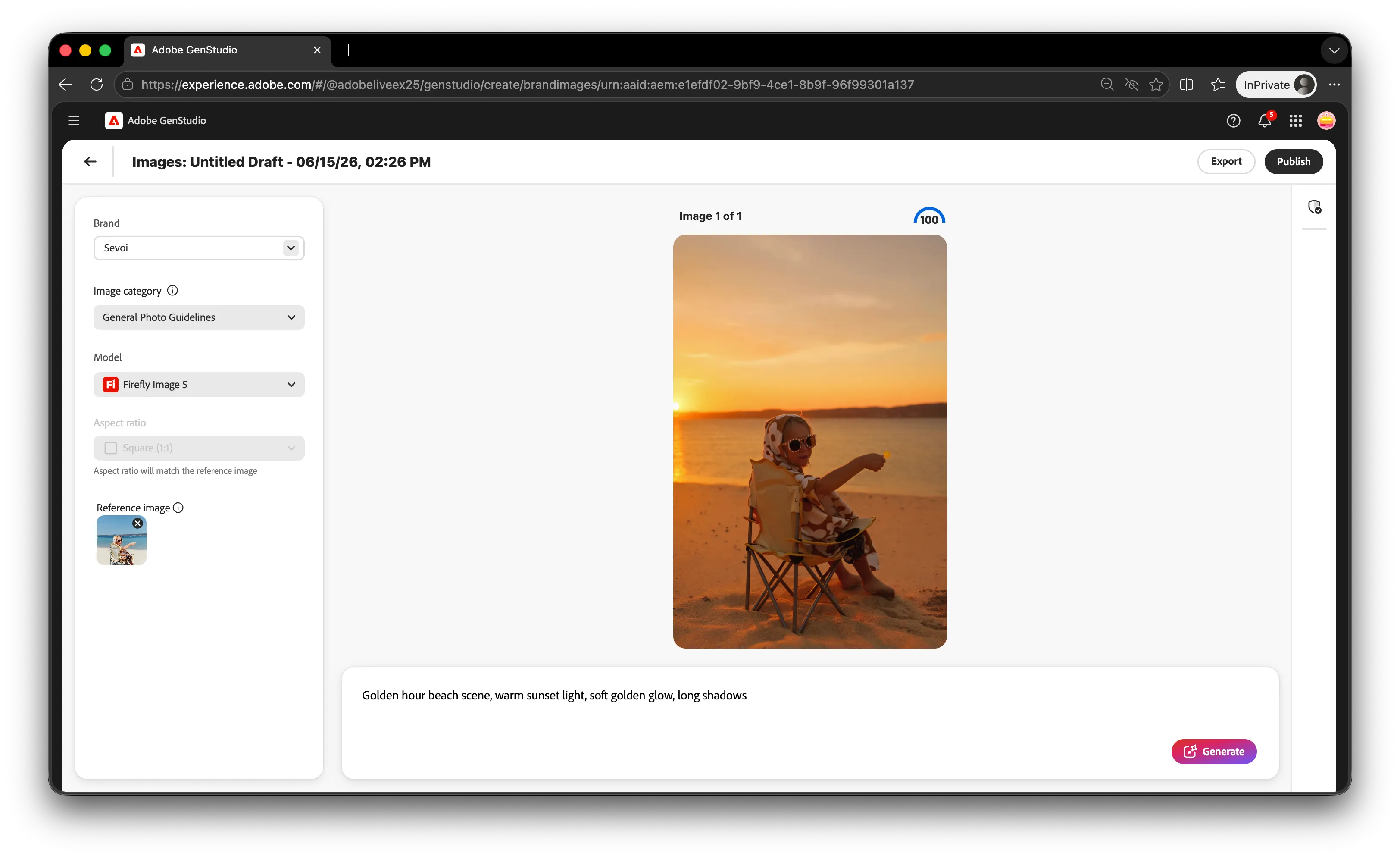This screenshot has width=1400, height=859.
Task: Click the Adobe GenStudio logo in the header
Action: tap(114, 120)
